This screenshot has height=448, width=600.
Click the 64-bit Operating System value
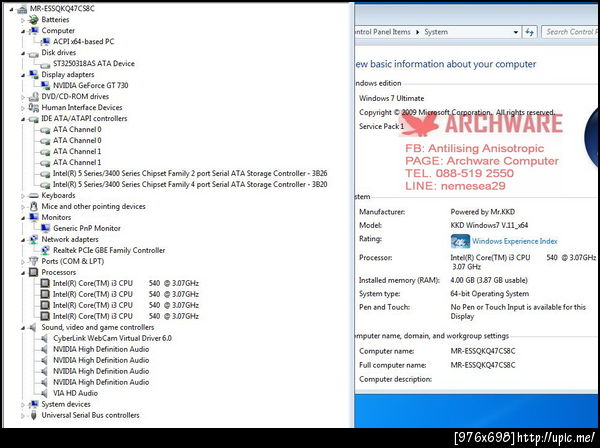click(x=490, y=294)
